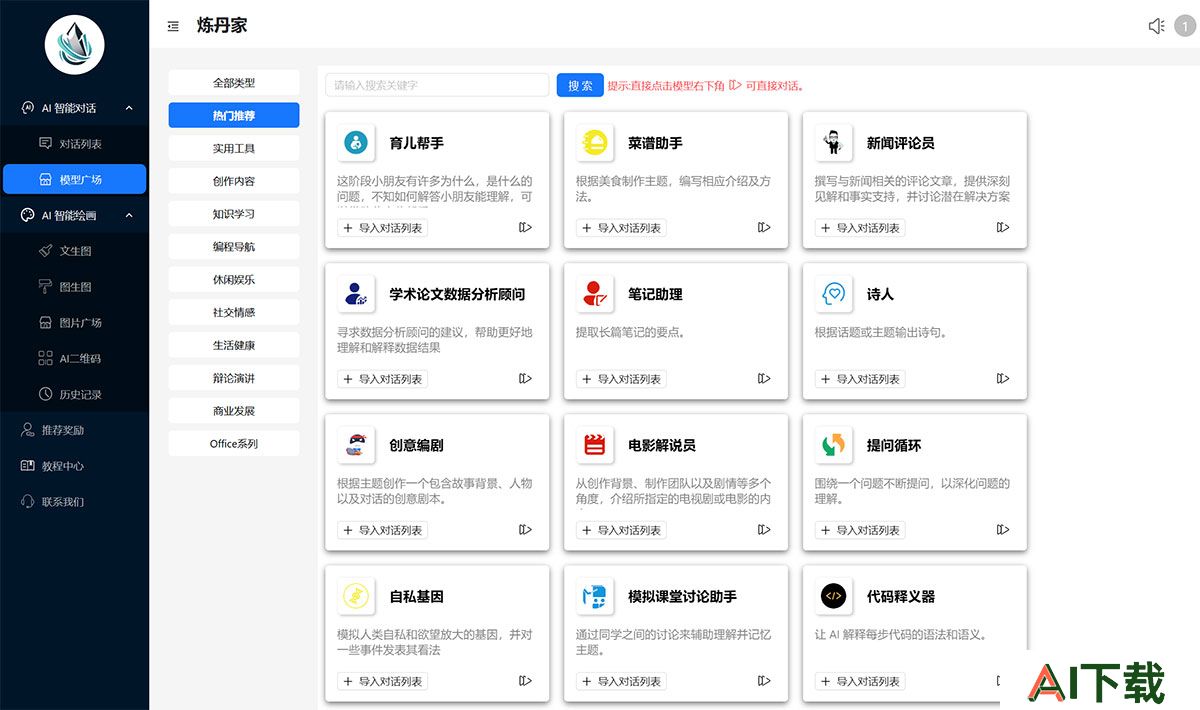Click the blue 搜索 button
The image size is (1200, 710).
(x=580, y=85)
